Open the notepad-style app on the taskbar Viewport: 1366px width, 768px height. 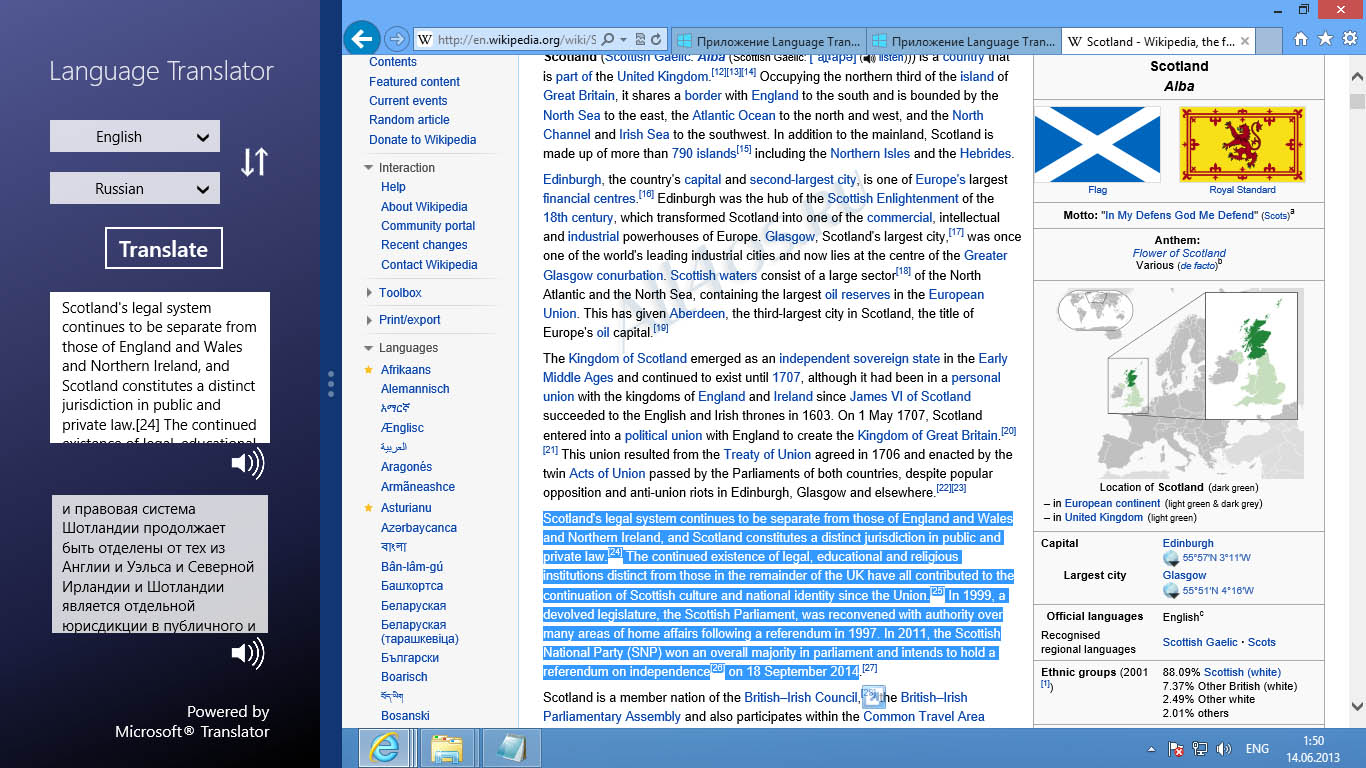511,748
